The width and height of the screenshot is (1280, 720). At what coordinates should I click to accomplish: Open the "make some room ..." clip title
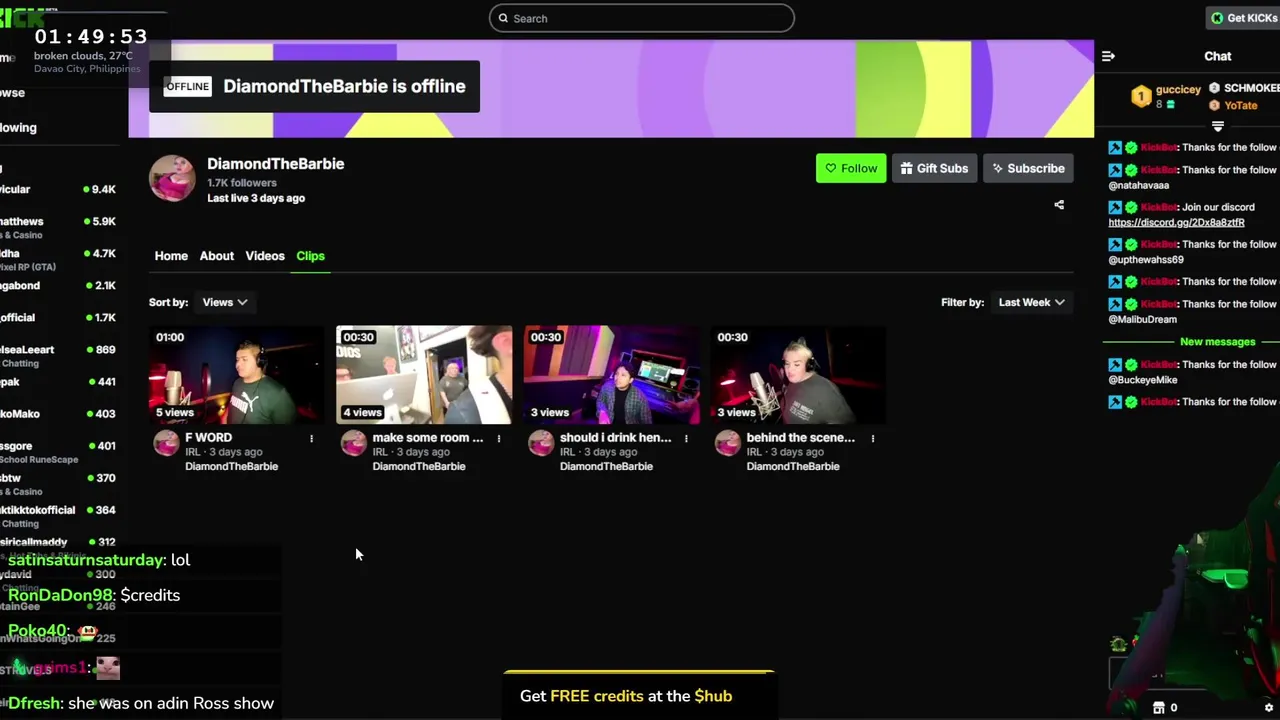(x=427, y=438)
